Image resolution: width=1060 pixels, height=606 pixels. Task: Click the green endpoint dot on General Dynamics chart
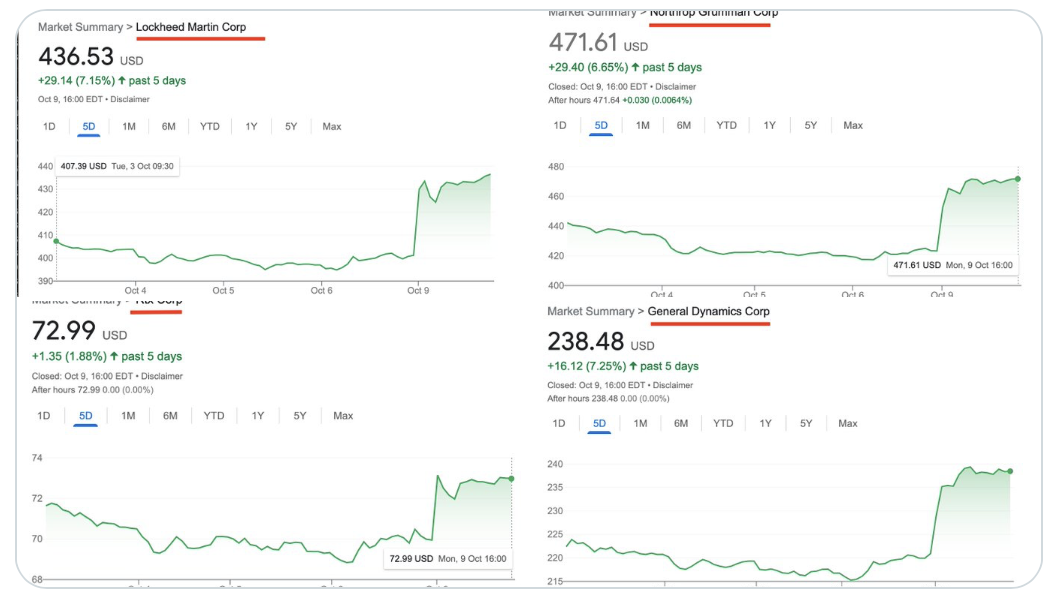point(1010,471)
